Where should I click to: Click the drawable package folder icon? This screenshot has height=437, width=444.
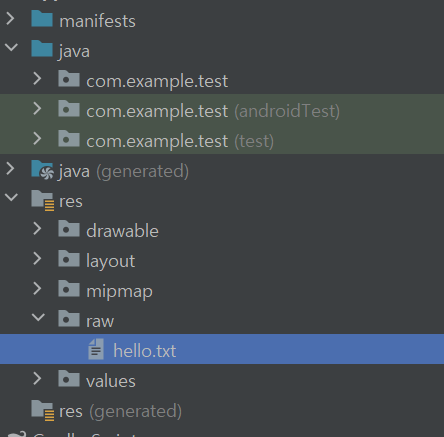(x=69, y=229)
